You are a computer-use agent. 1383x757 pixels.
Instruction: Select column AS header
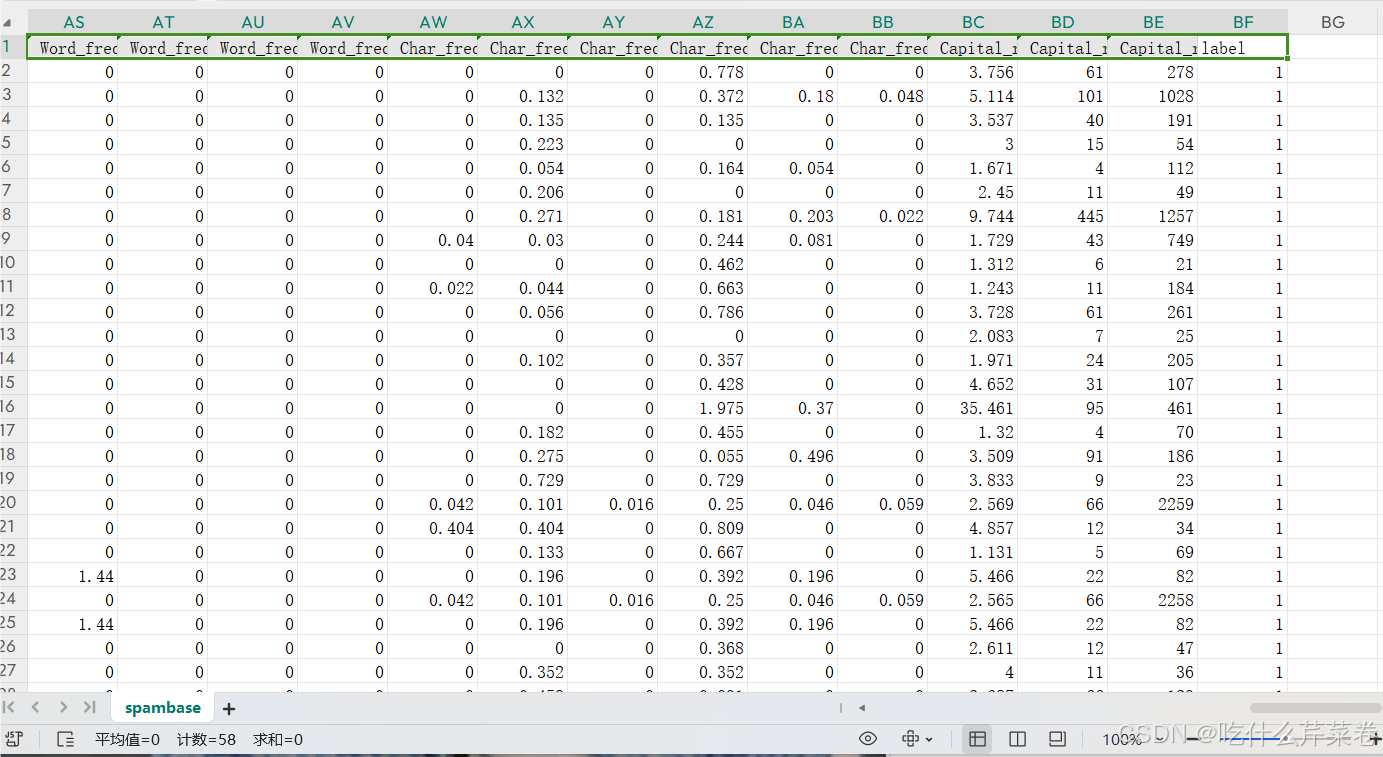click(x=73, y=22)
